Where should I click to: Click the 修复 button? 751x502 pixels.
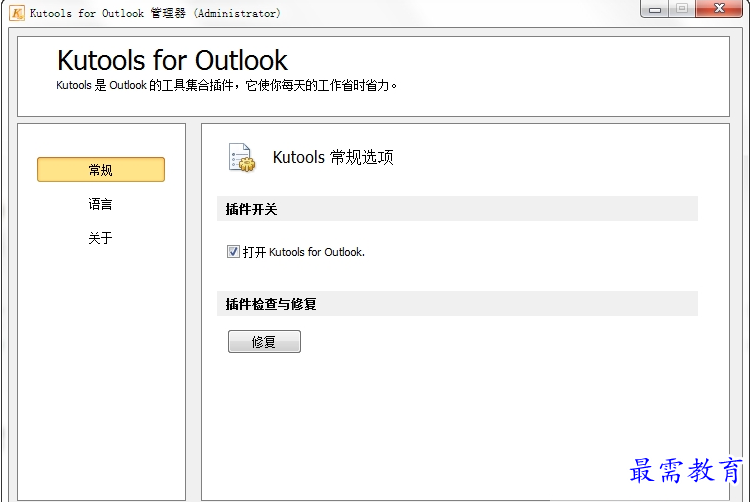[264, 342]
